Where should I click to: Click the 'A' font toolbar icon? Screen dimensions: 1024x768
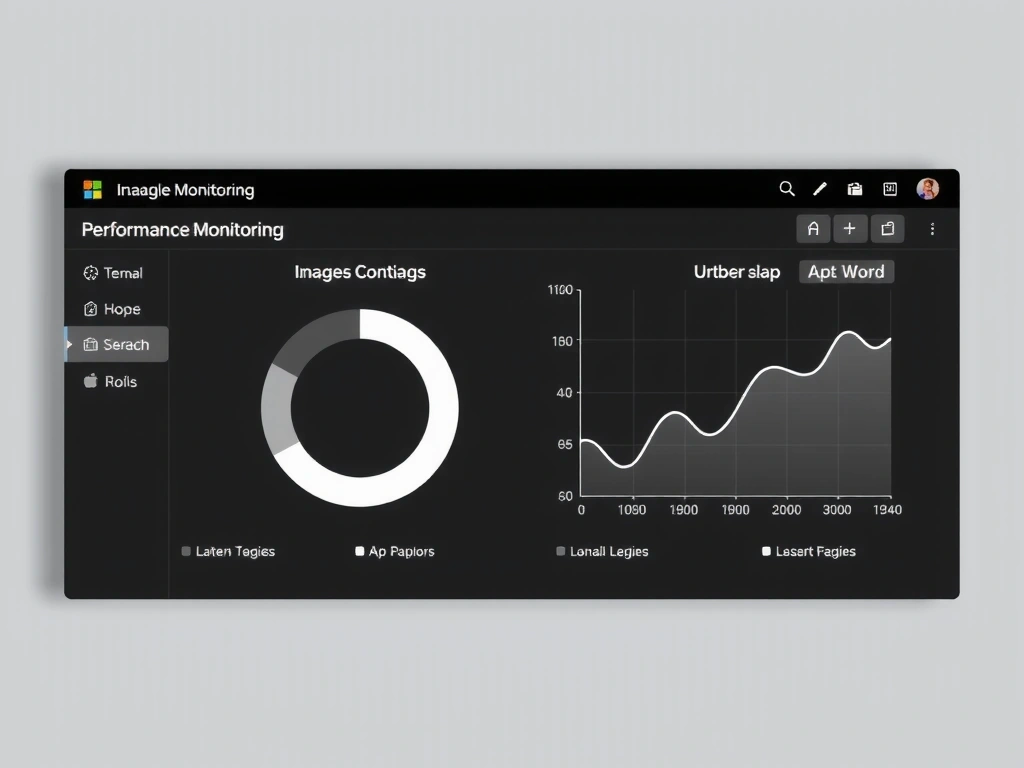[x=813, y=228]
